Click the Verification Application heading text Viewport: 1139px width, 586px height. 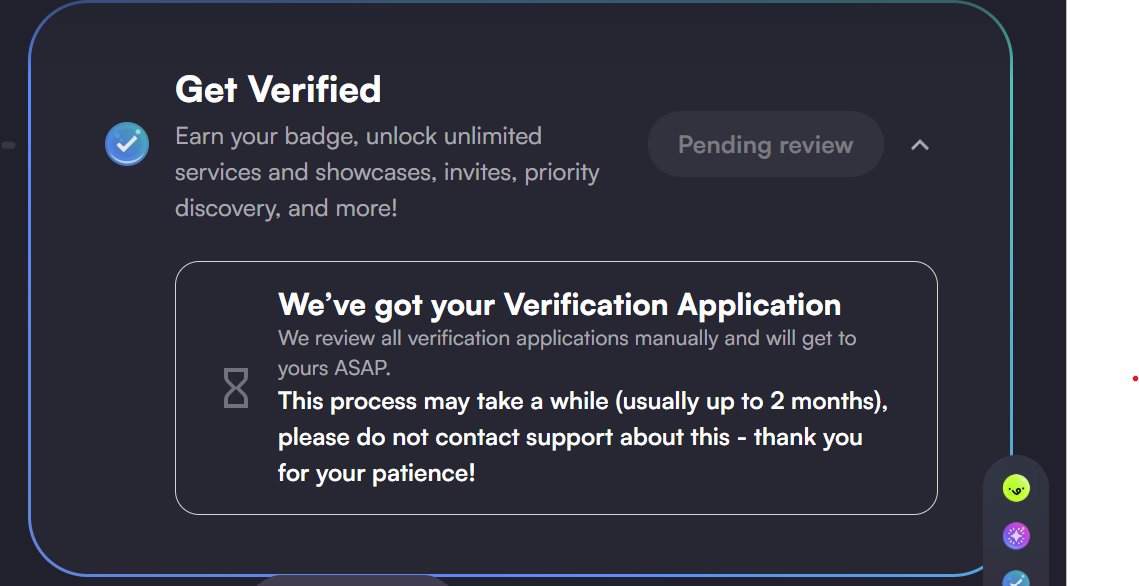pos(559,304)
